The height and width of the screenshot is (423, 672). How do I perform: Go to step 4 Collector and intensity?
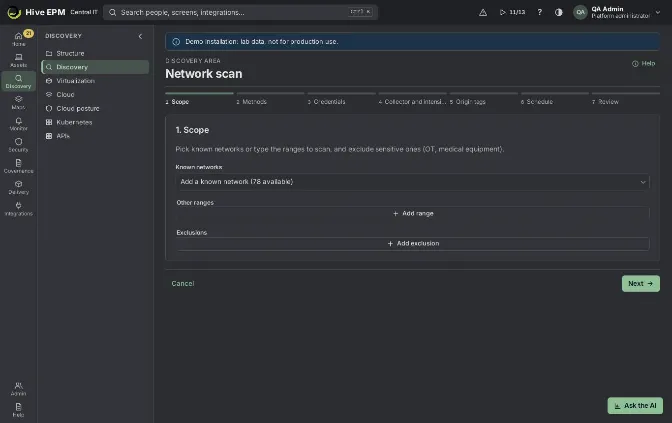(x=412, y=99)
